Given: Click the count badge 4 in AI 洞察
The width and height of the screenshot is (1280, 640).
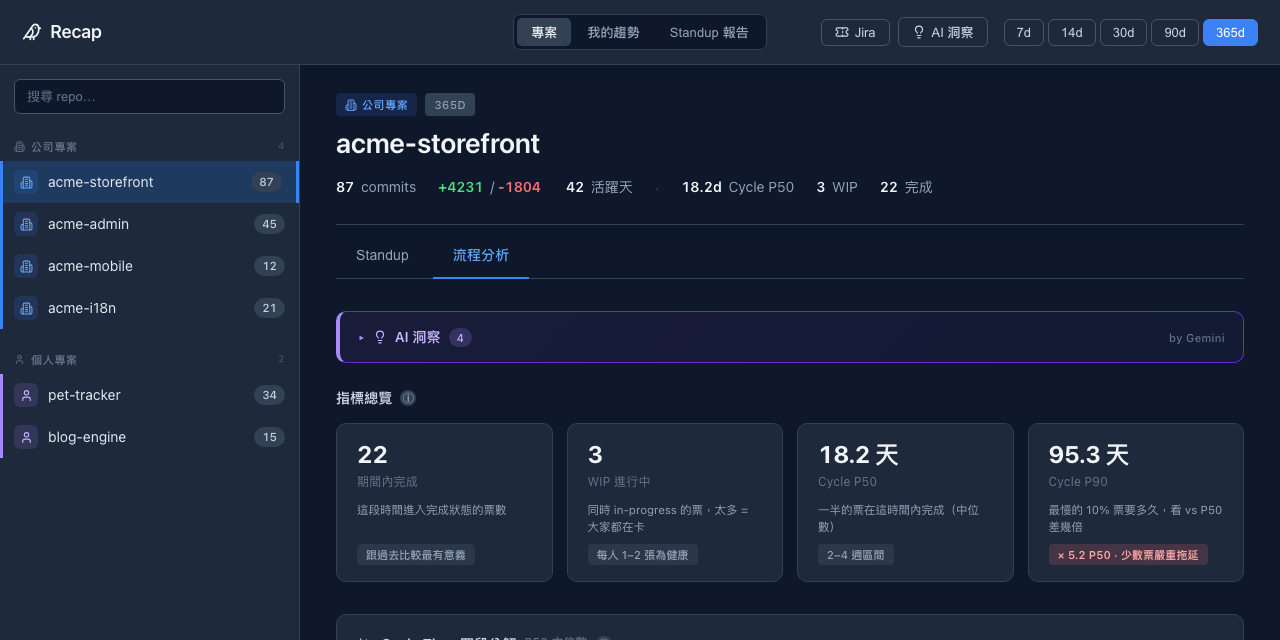Looking at the screenshot, I should pyautogui.click(x=460, y=338).
